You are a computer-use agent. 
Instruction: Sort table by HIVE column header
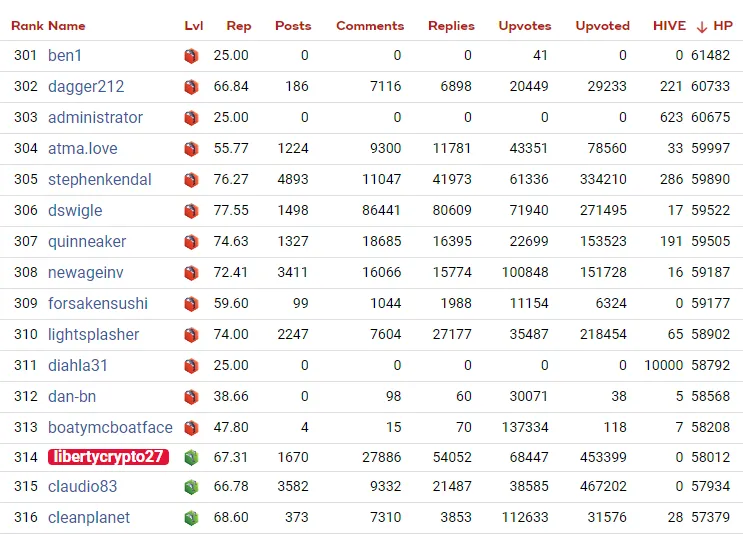pos(670,26)
